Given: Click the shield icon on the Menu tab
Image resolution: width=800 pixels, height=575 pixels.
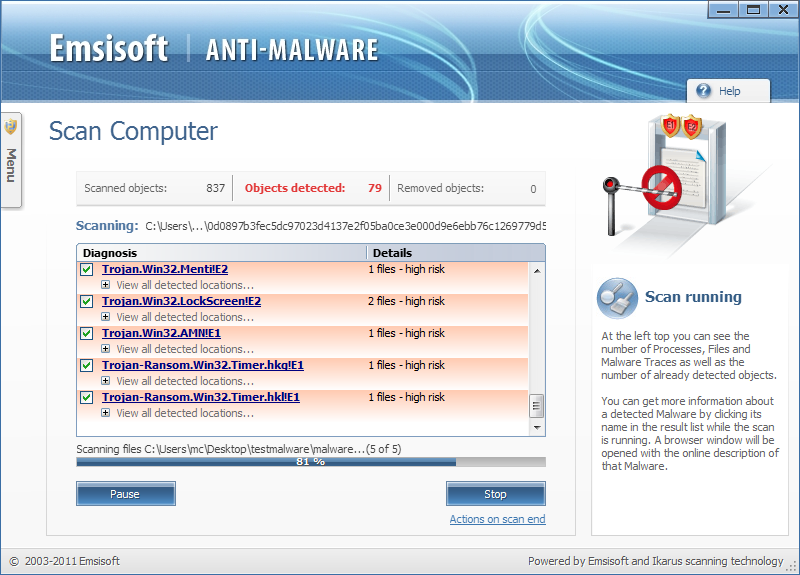Looking at the screenshot, I should [11, 127].
